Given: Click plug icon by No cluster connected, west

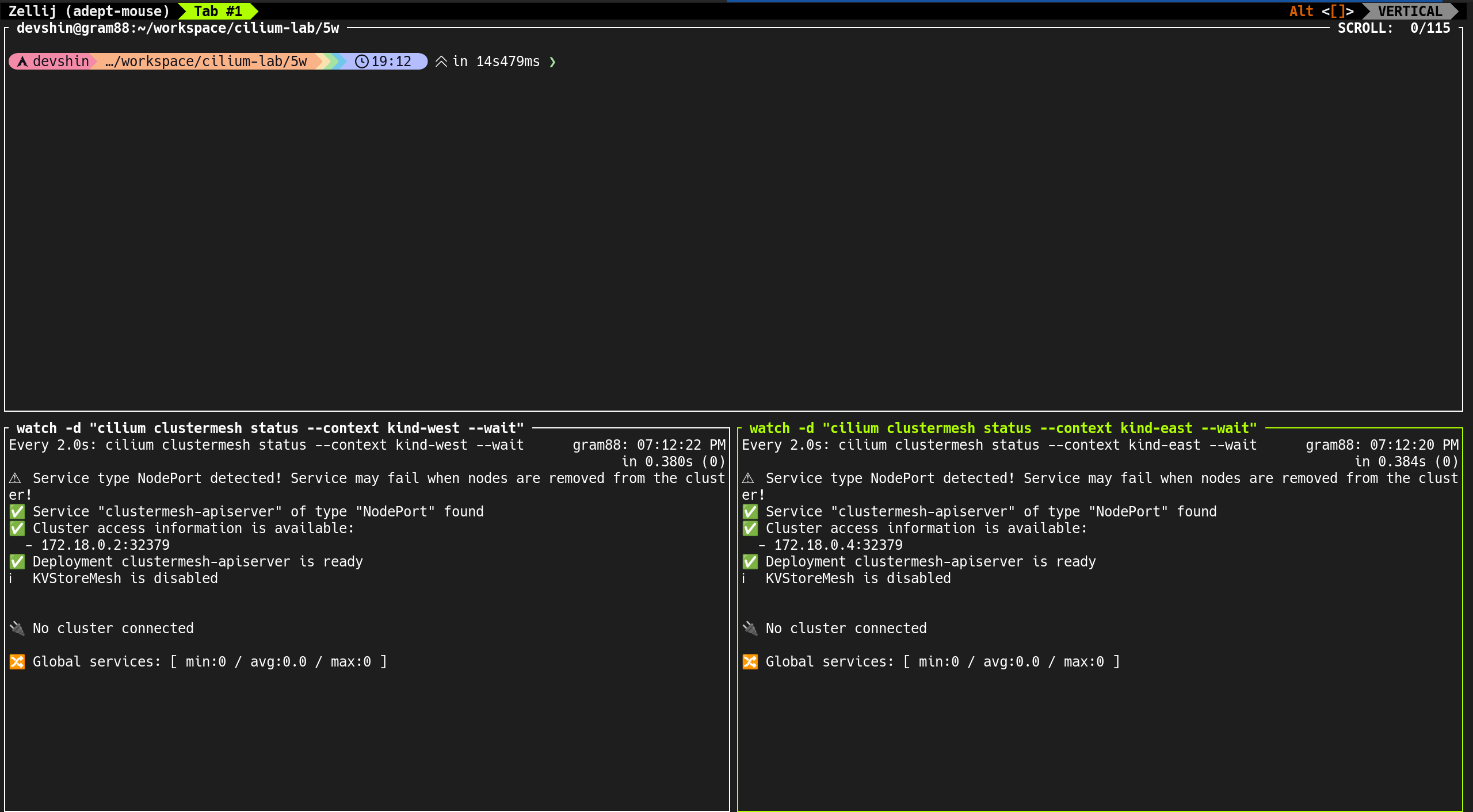Looking at the screenshot, I should coord(17,628).
